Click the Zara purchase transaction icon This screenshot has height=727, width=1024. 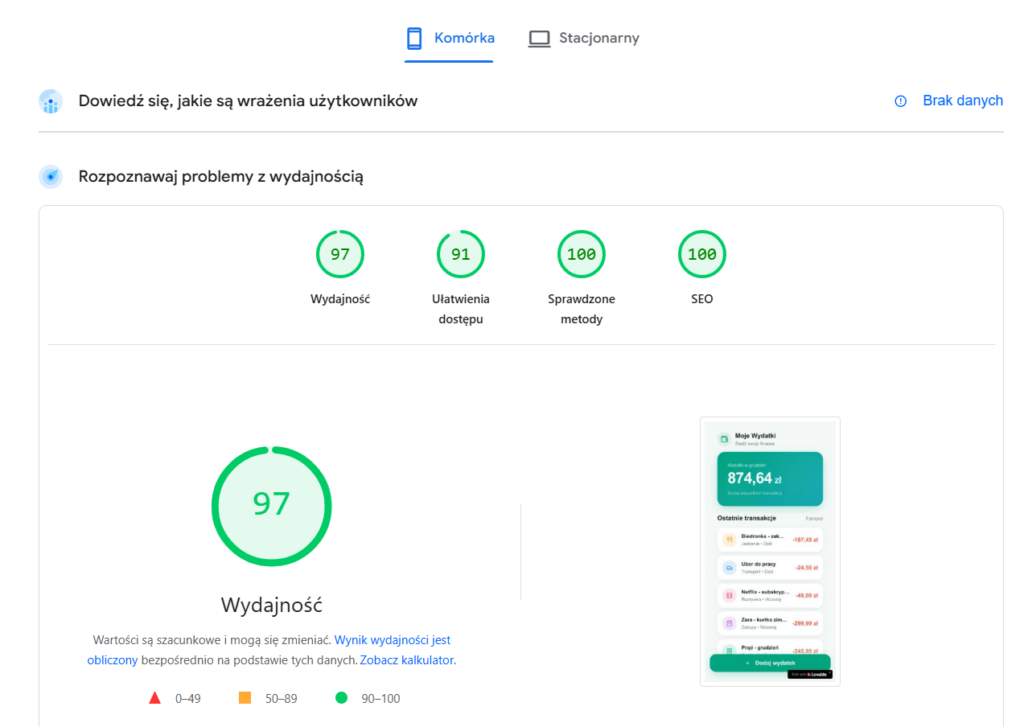click(730, 622)
